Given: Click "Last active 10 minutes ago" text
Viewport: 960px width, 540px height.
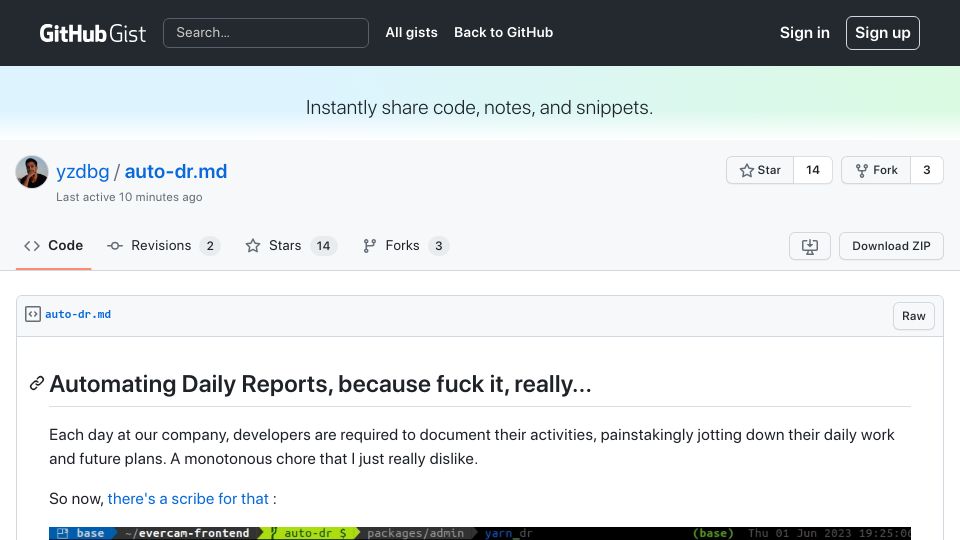Looking at the screenshot, I should point(129,197).
